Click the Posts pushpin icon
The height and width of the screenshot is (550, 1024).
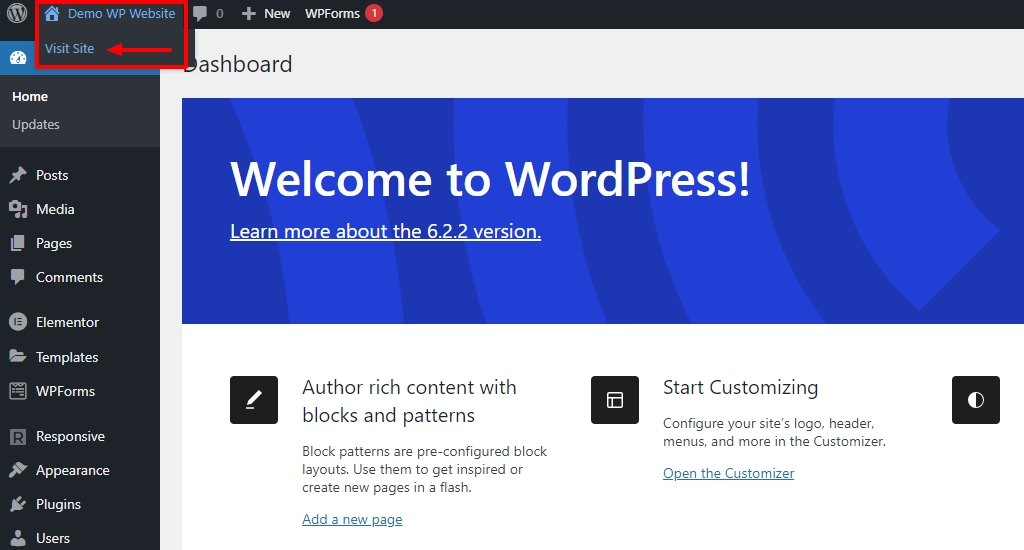tap(18, 175)
